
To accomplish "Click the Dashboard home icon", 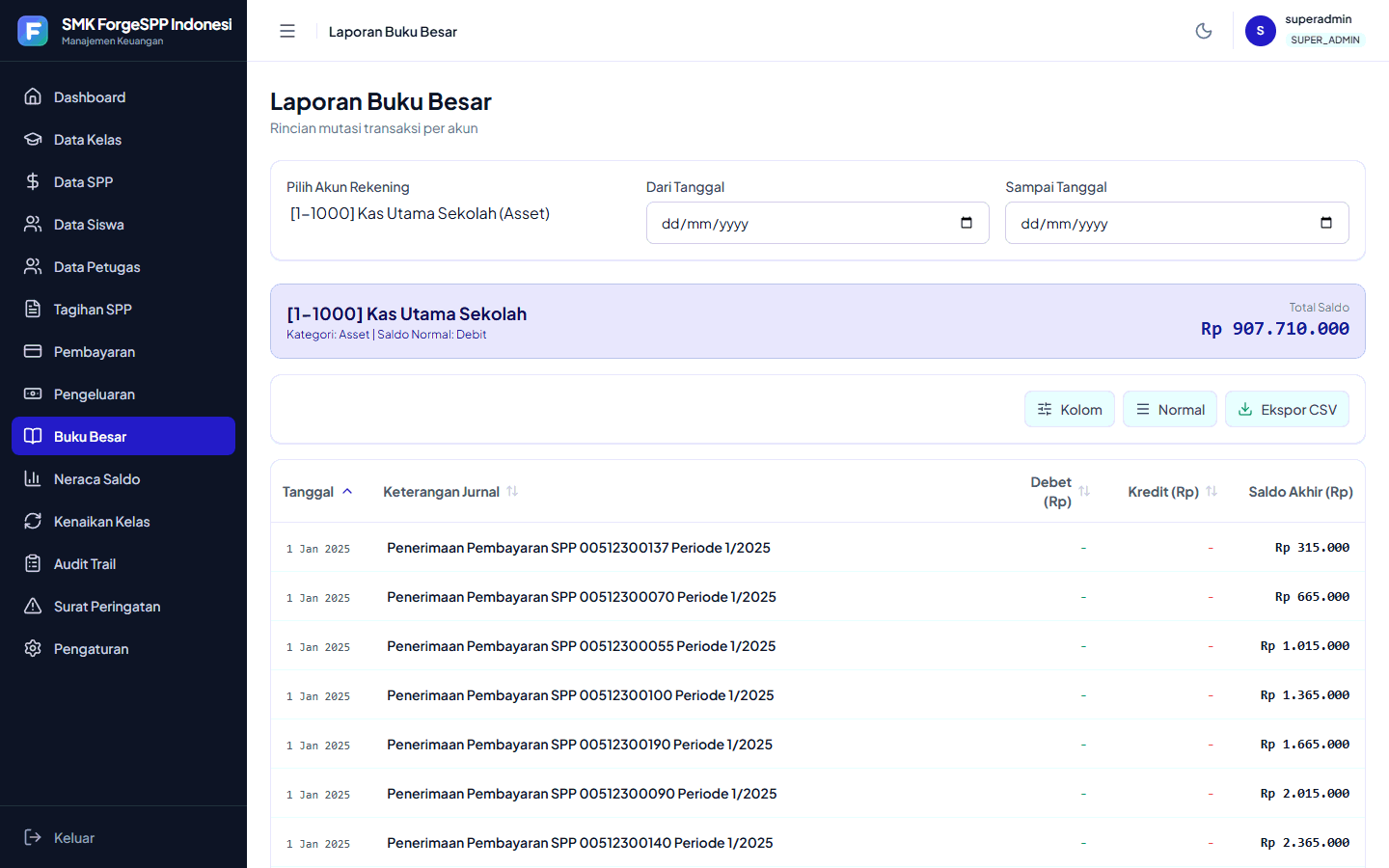I will [33, 96].
